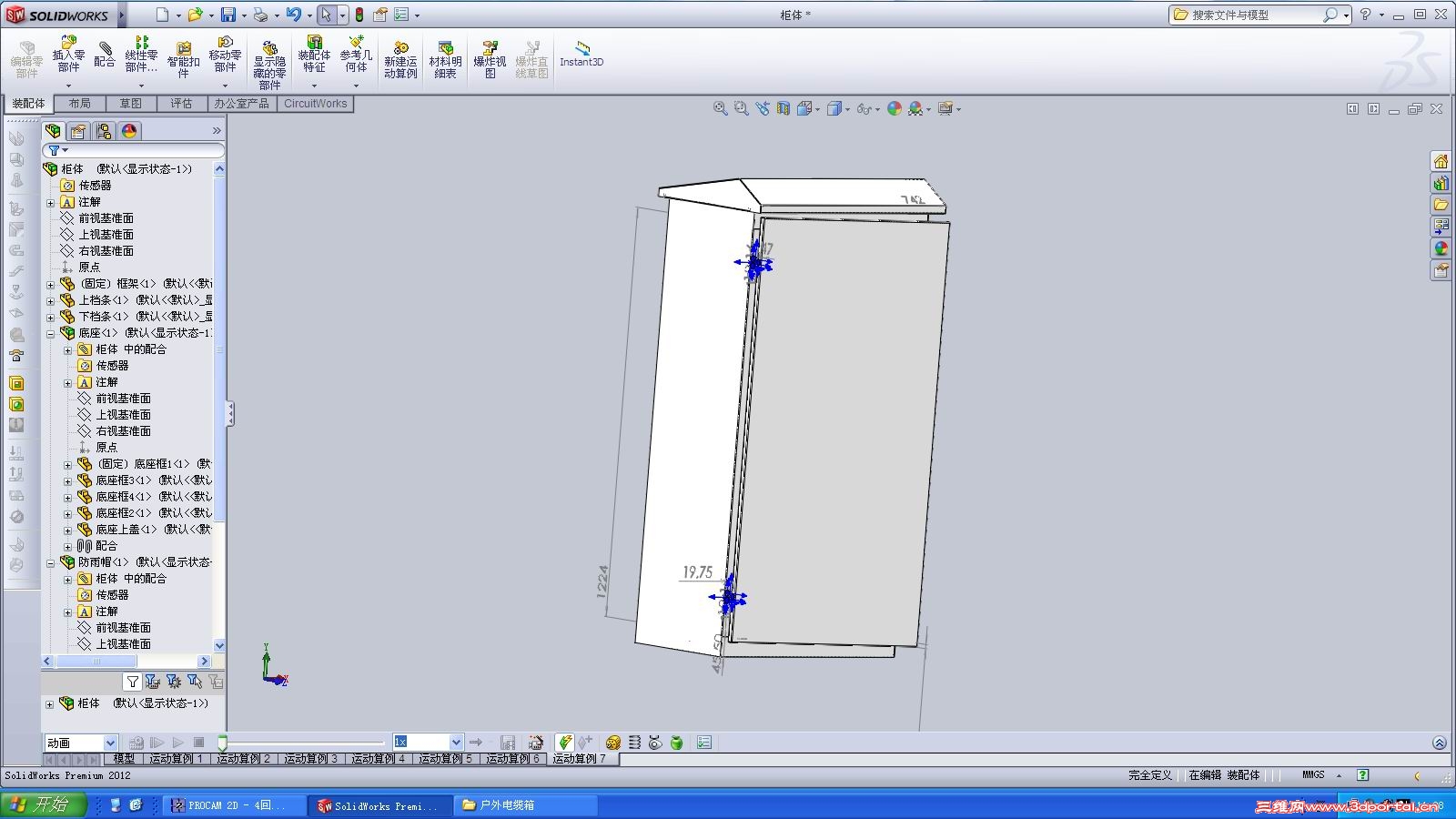The image size is (1456, 819).
Task: Click the Gravity apple icon
Action: click(676, 743)
